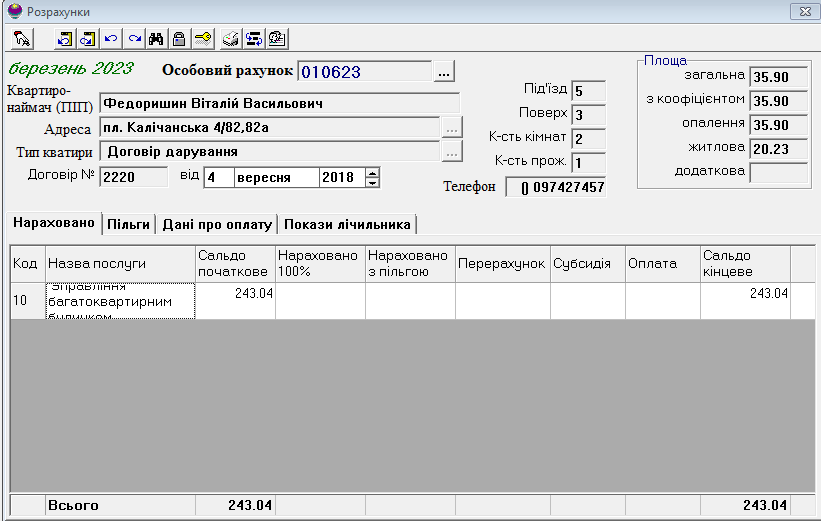The width and height of the screenshot is (821, 521).
Task: Open search with the binoculars icon
Action: [x=156, y=39]
